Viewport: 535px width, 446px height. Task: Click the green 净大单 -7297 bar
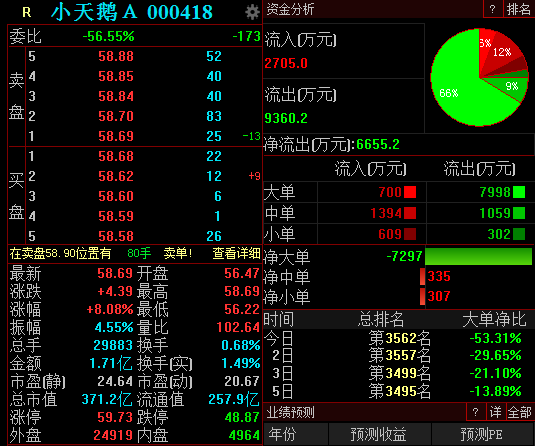click(x=478, y=256)
